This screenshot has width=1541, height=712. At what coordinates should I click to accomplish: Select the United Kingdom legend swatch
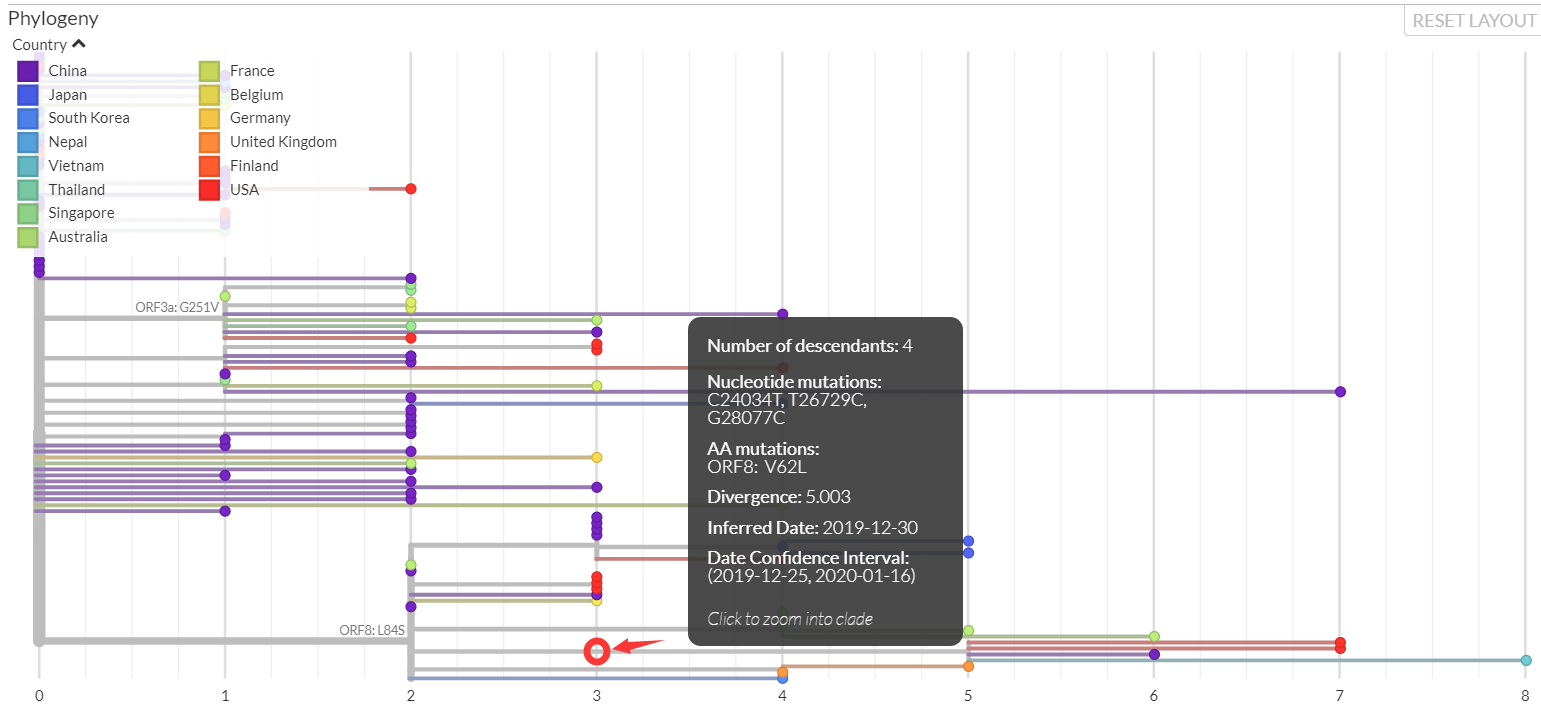(x=209, y=142)
